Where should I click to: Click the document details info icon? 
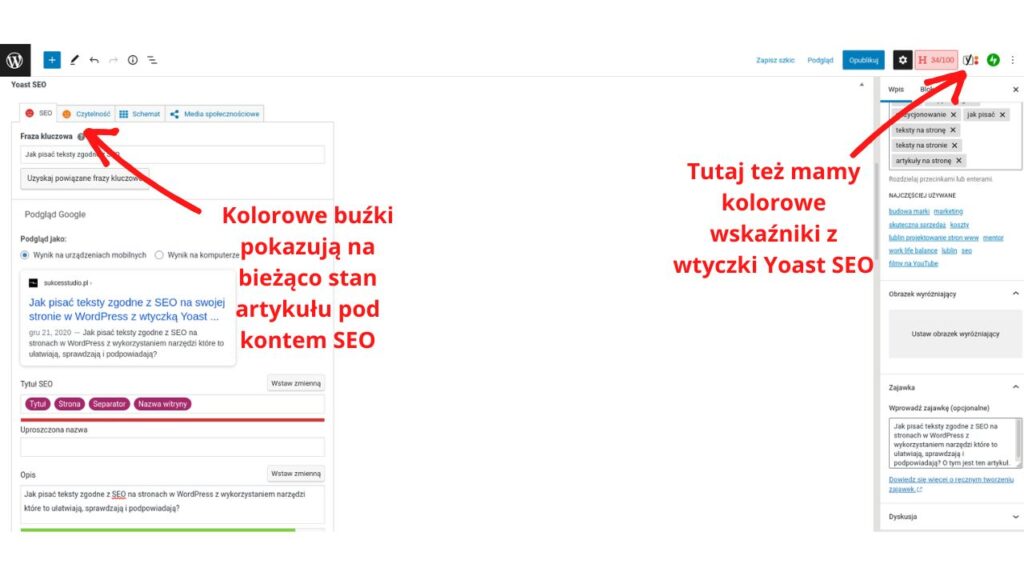point(131,59)
